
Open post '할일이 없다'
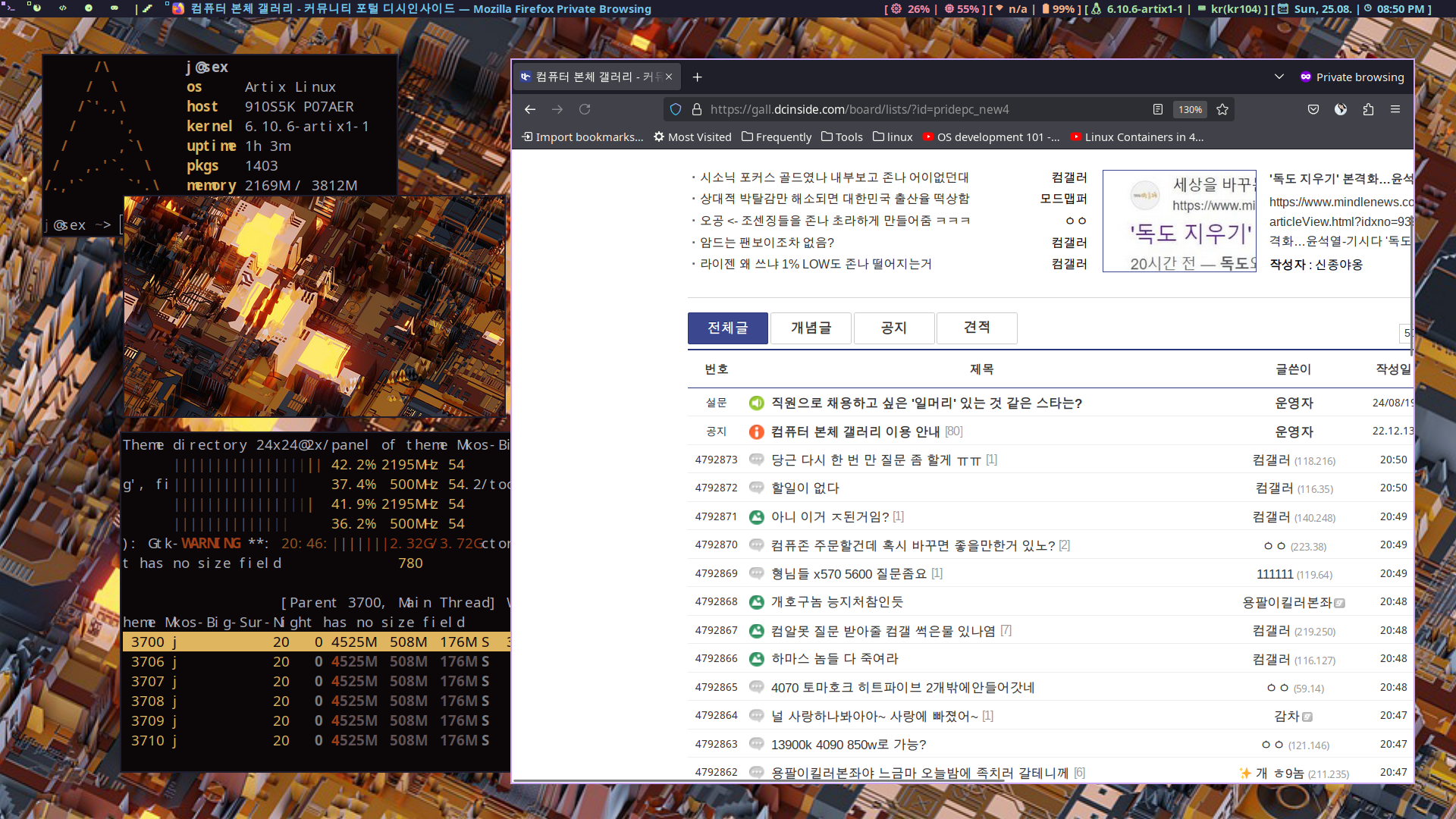(805, 488)
